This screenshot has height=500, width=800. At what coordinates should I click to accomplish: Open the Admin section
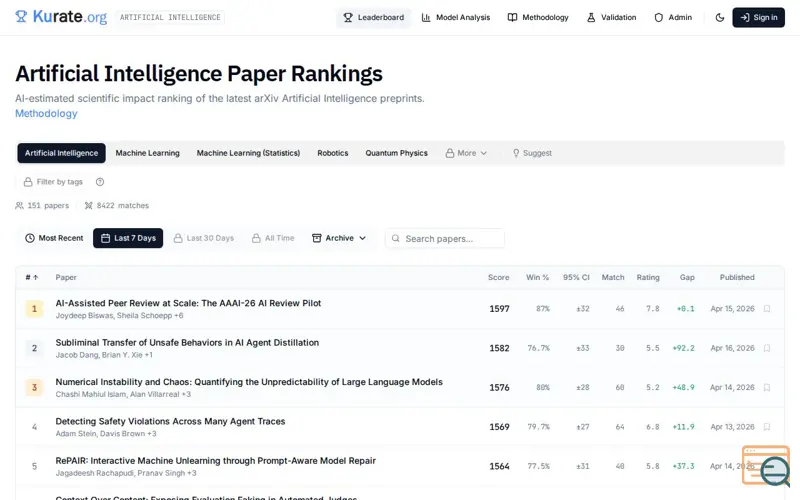point(673,17)
